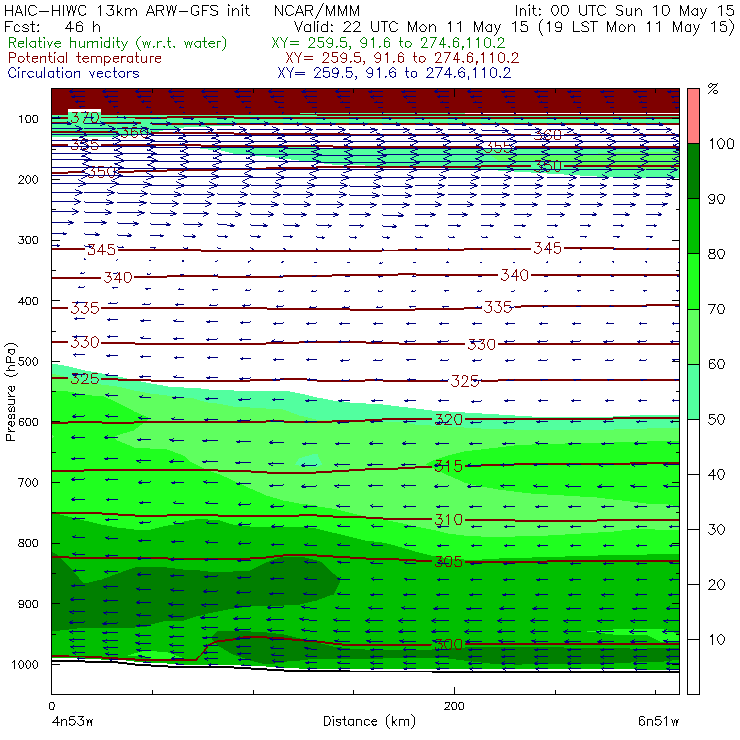Click the "600" pressure axis label
The image size is (740, 740).
point(28,422)
